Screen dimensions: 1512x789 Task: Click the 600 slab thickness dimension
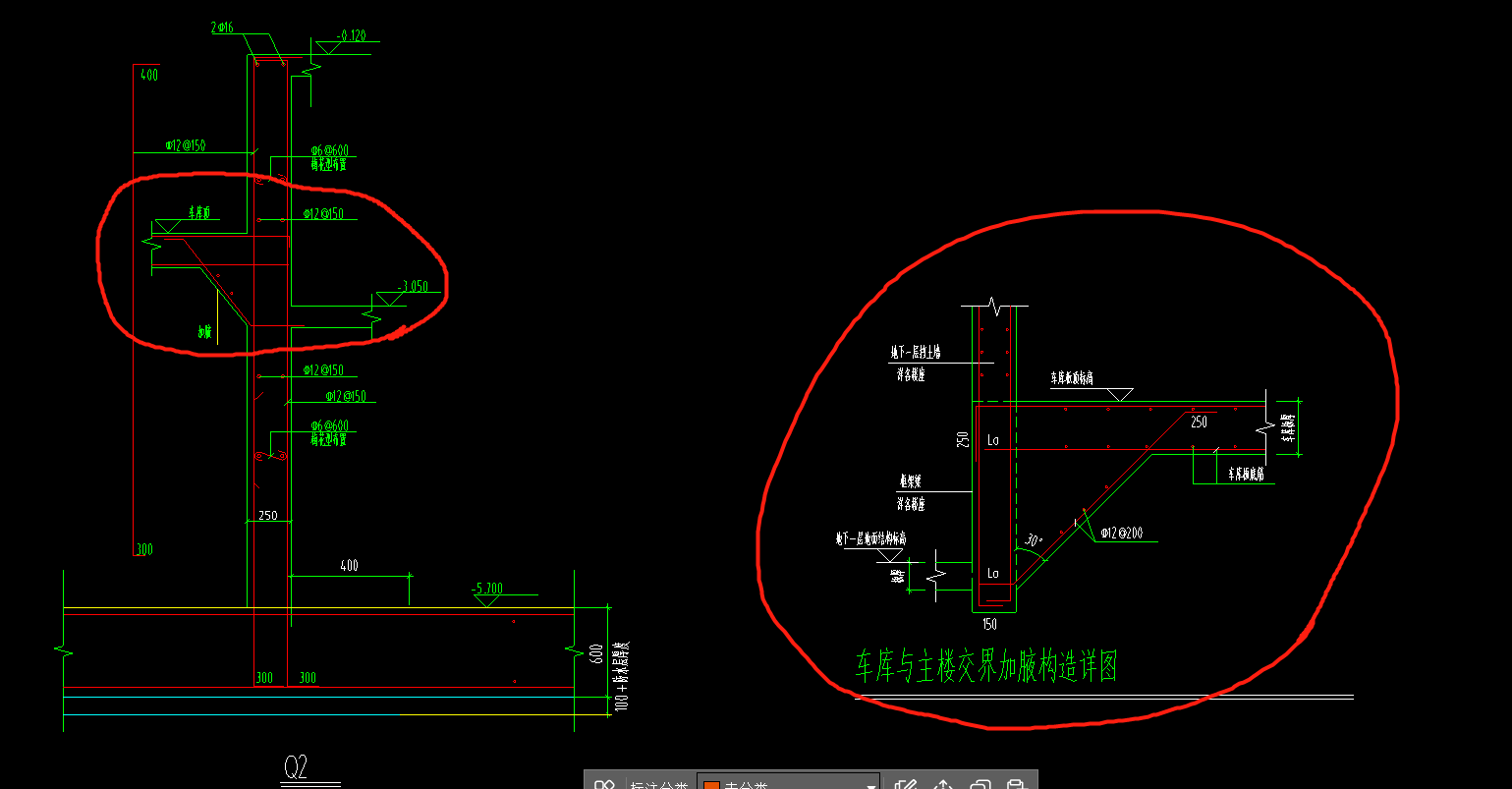(x=595, y=654)
